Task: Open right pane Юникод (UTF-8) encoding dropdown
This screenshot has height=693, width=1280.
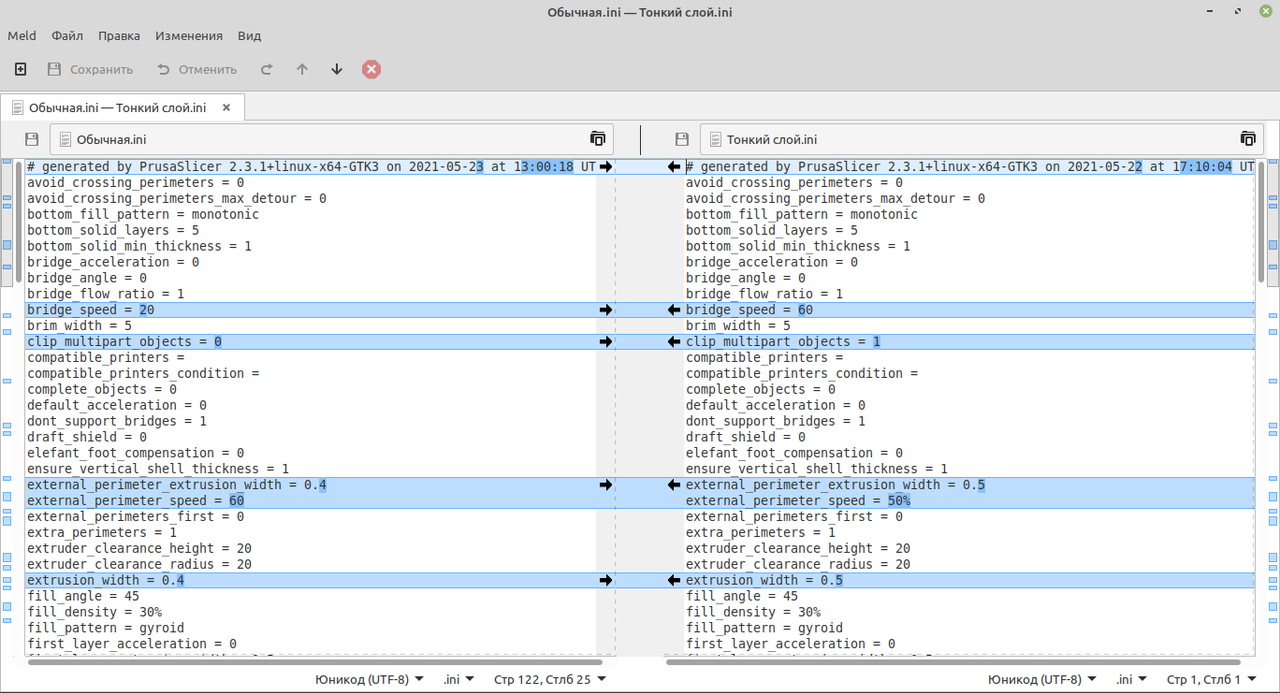Action: click(1041, 680)
